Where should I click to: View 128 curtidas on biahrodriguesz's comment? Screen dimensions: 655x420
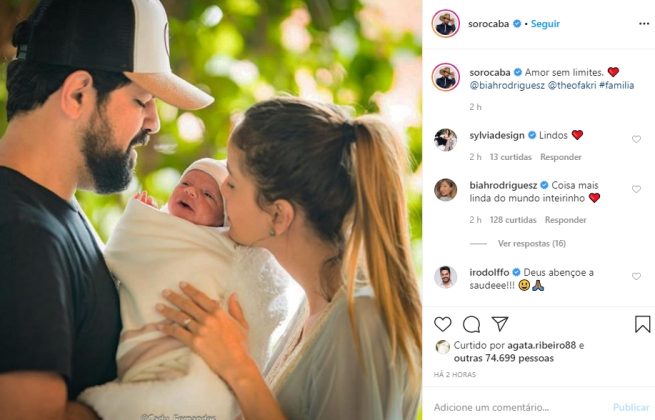click(513, 220)
